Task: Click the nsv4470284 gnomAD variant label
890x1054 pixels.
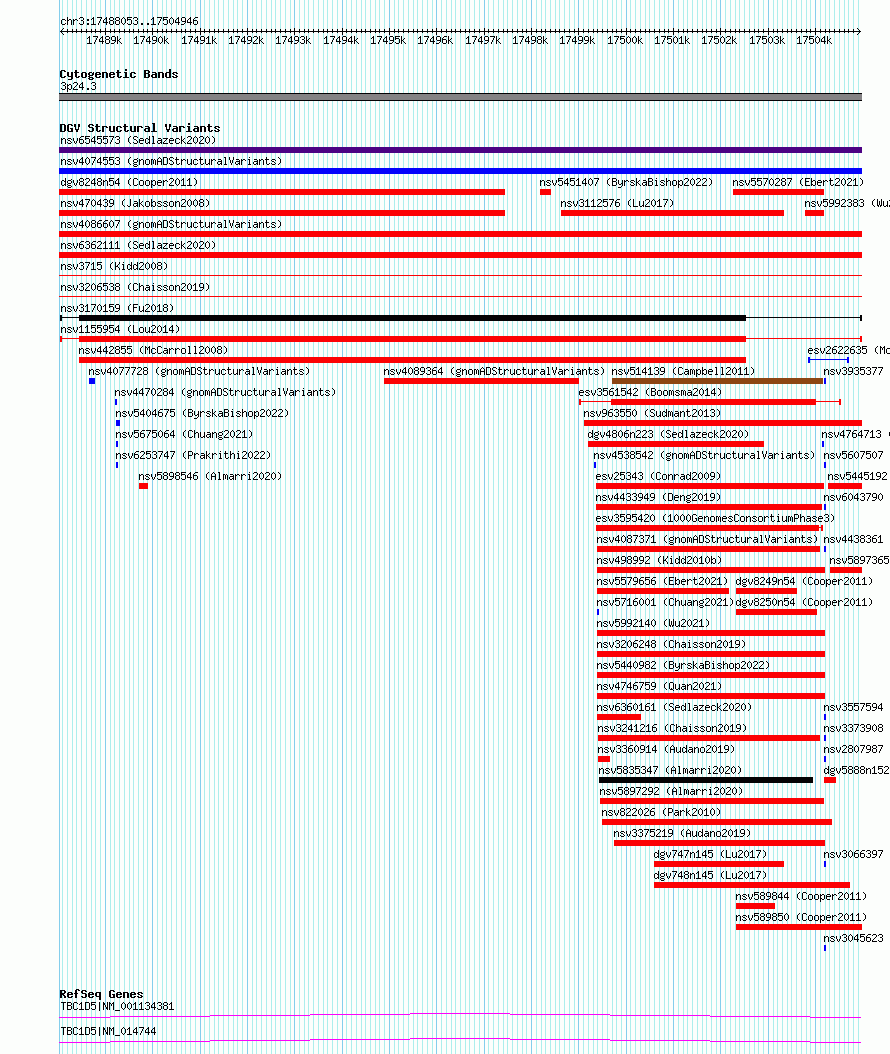Action: coord(225,392)
